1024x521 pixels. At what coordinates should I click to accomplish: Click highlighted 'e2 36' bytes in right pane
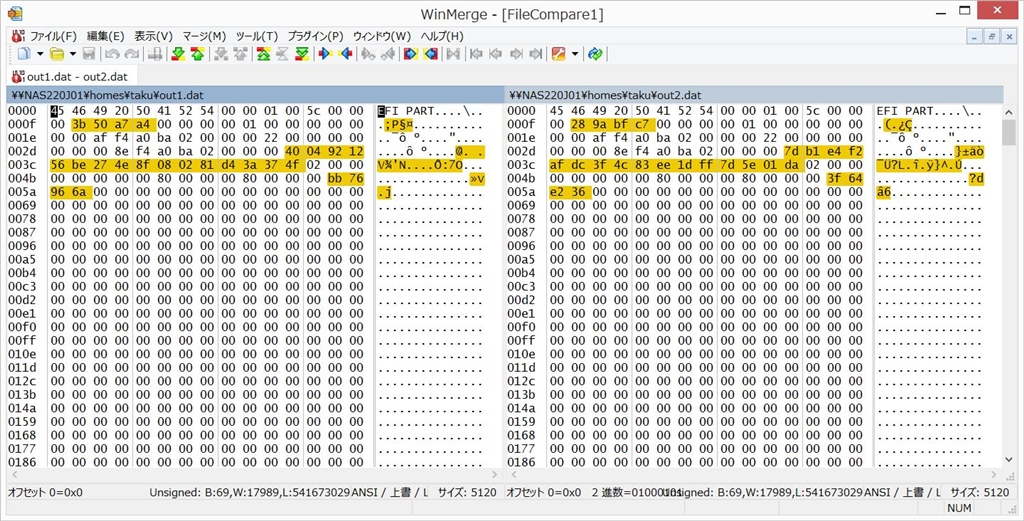[570, 192]
